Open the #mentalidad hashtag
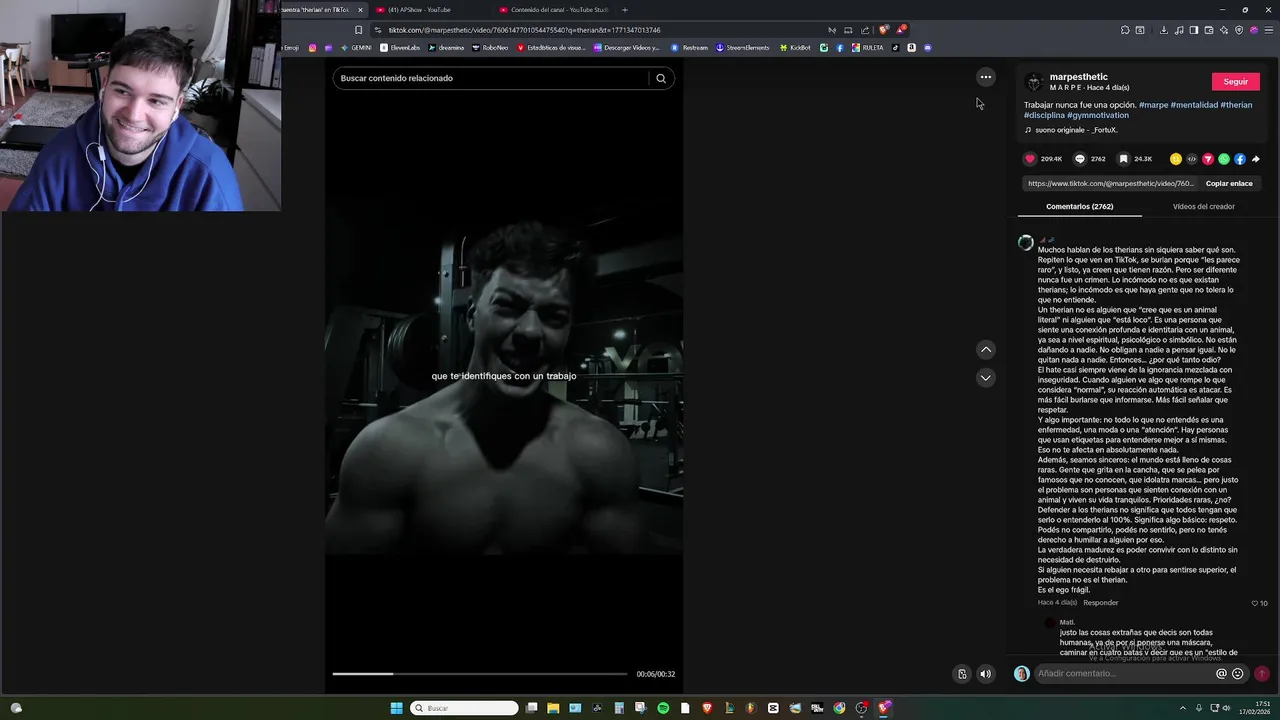The height and width of the screenshot is (720, 1280). (1194, 105)
